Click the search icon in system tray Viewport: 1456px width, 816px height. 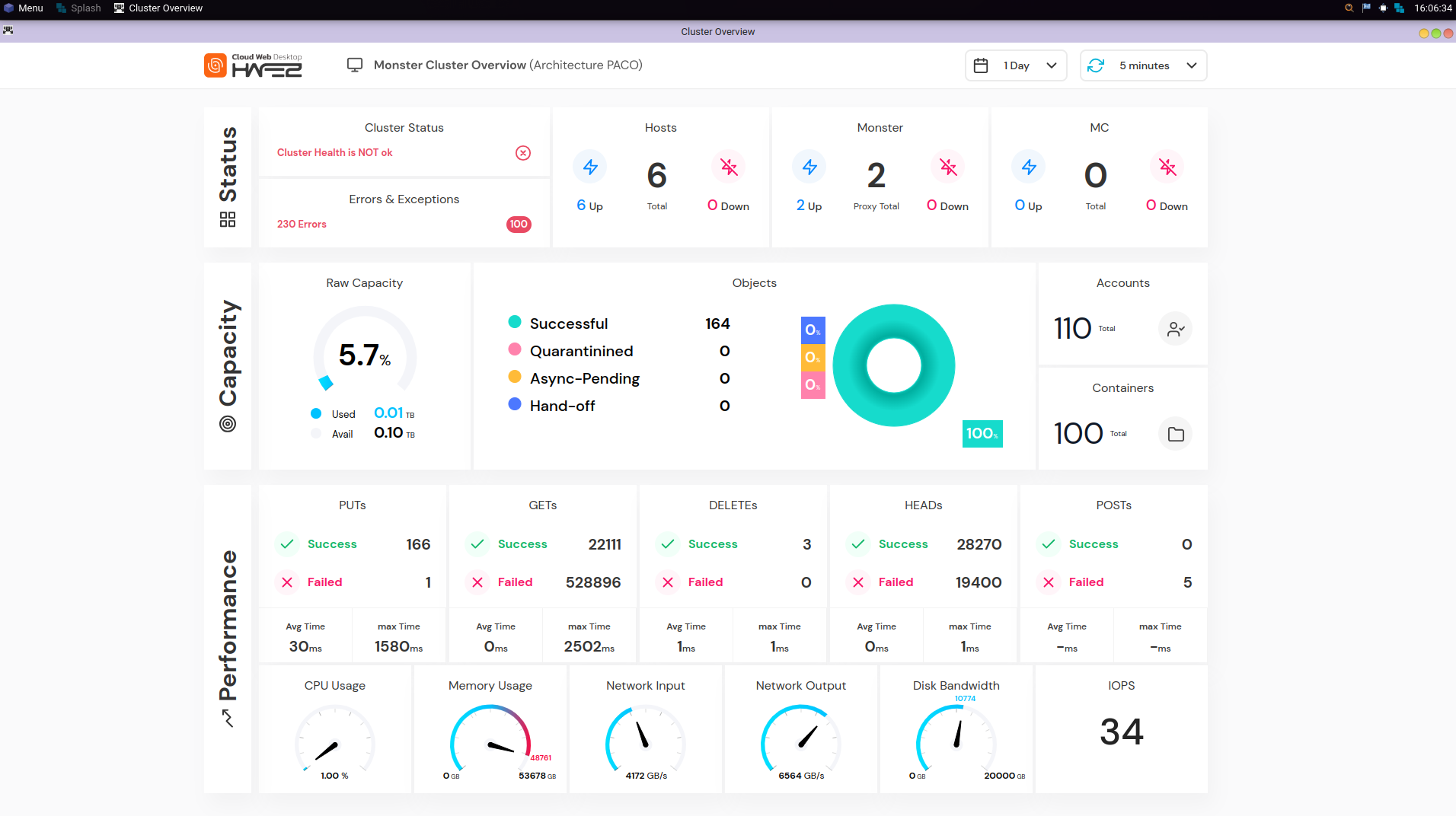(1349, 8)
